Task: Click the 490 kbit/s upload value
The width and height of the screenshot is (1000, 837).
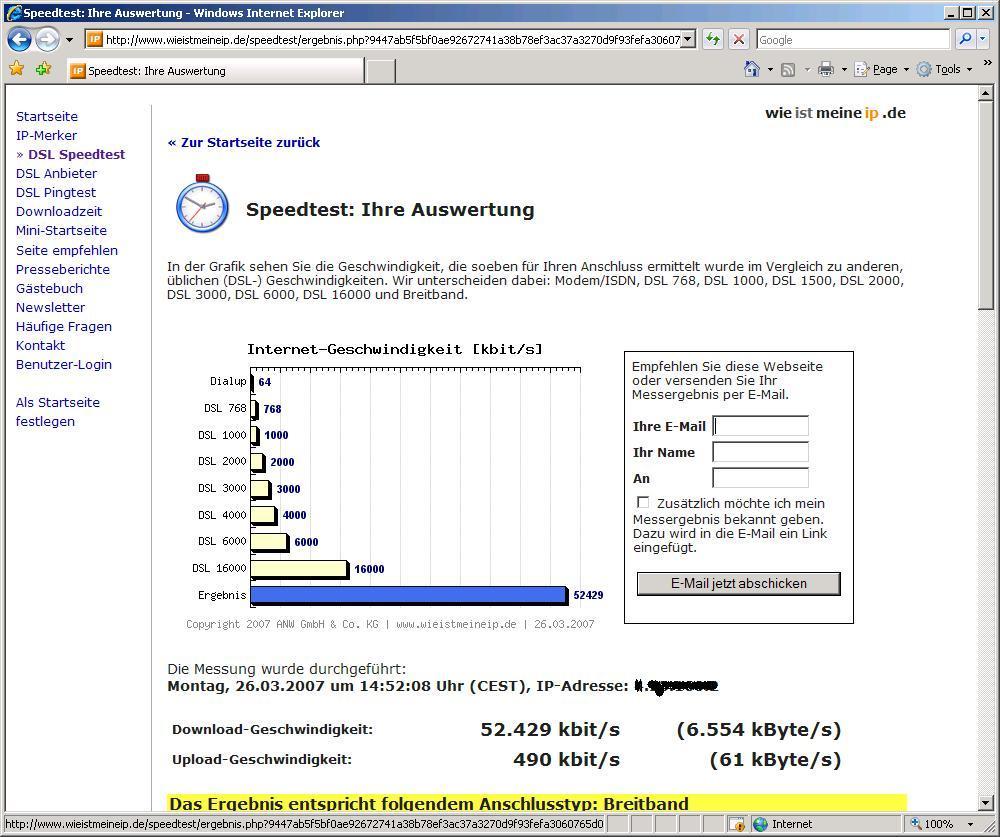Action: pyautogui.click(x=566, y=759)
